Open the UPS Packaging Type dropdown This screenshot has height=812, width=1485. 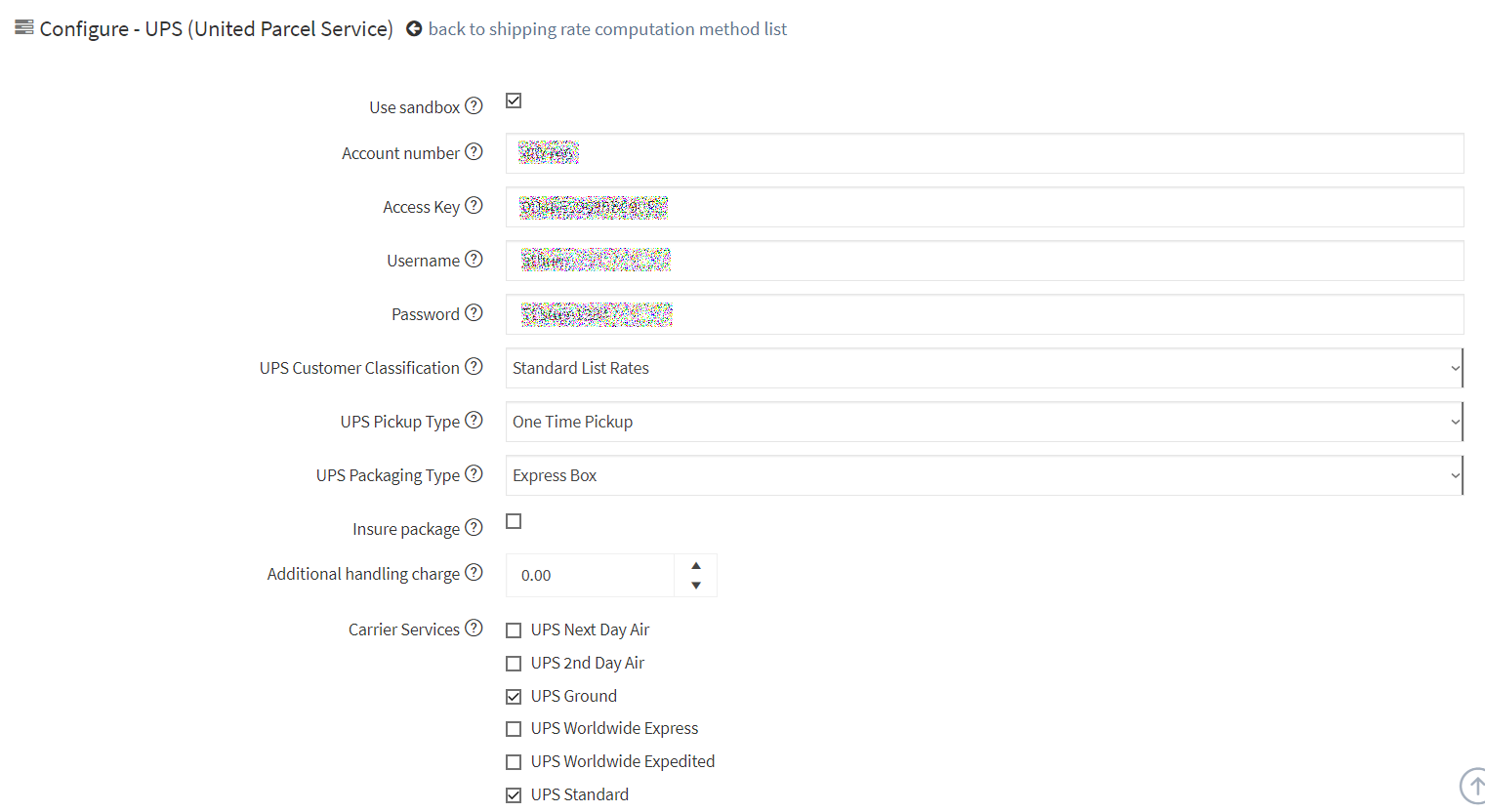[984, 475]
